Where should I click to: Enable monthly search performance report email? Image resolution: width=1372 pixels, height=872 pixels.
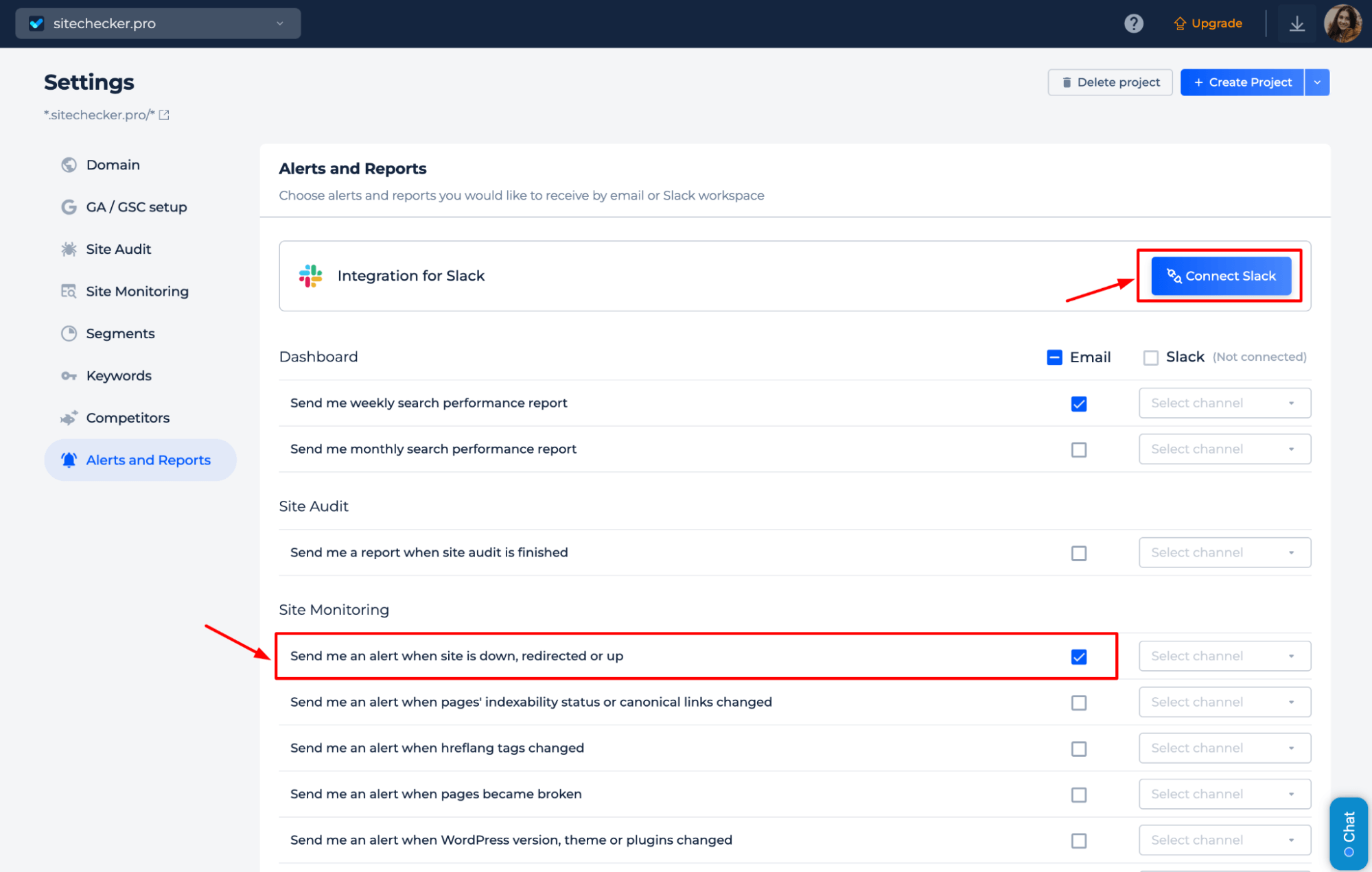click(1079, 449)
